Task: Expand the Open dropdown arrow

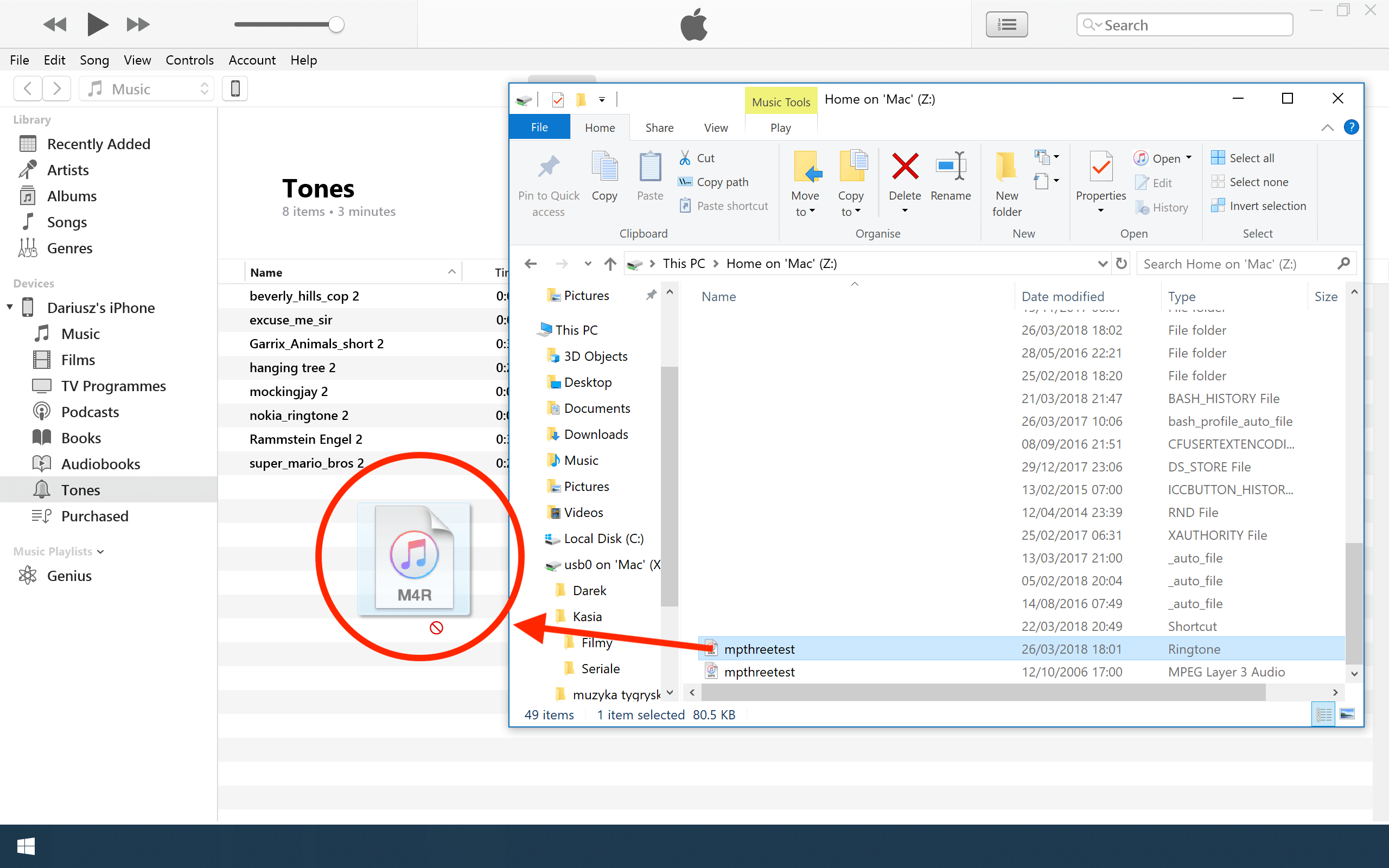Action: tap(1189, 157)
